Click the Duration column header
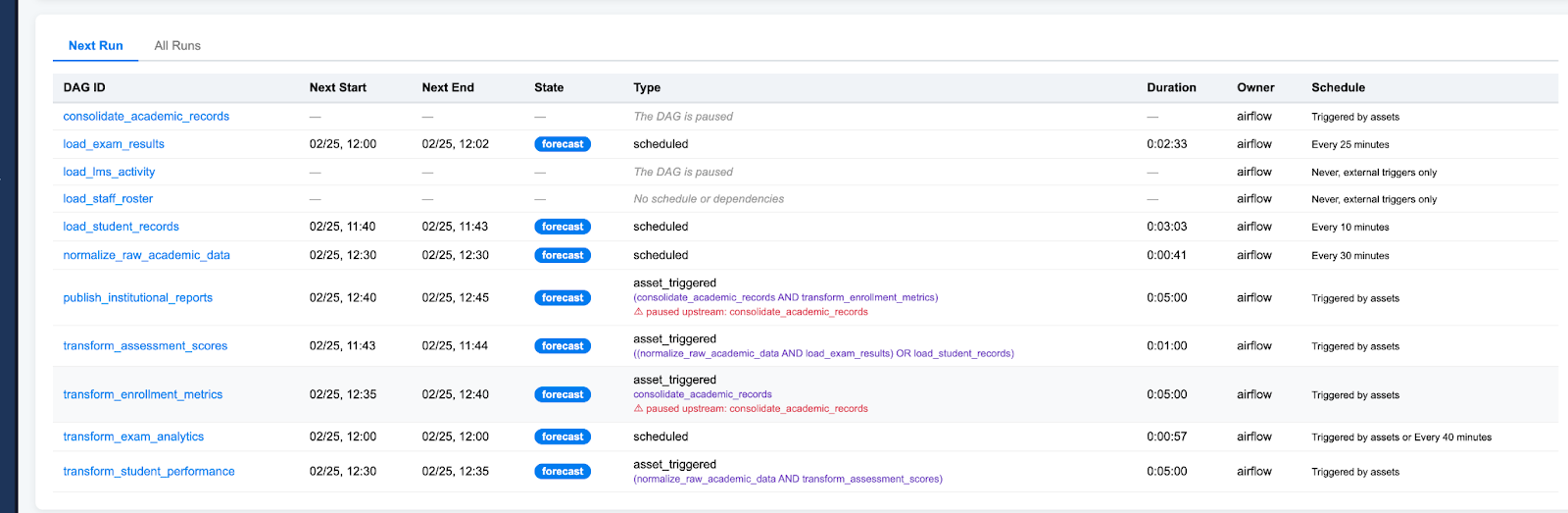The image size is (1568, 513). coord(1171,87)
